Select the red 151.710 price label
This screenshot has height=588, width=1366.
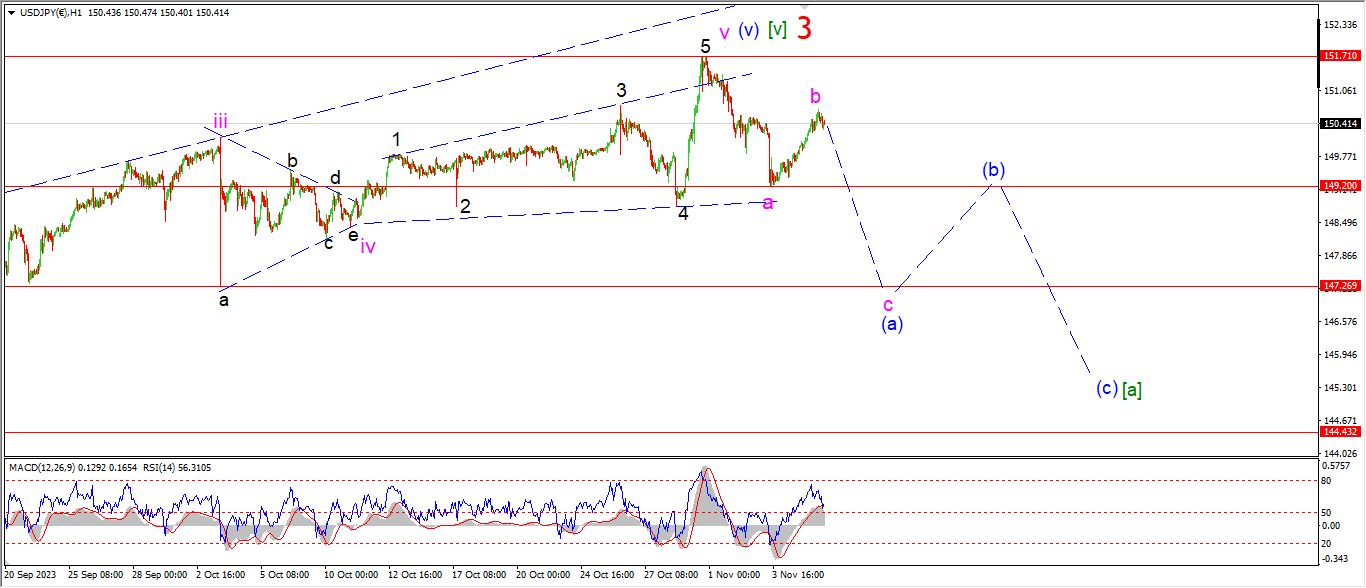1338,57
